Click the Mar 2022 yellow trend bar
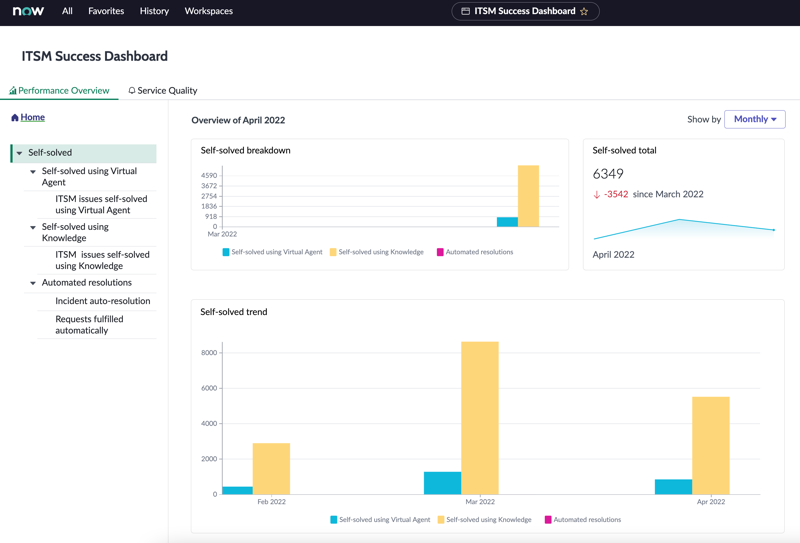This screenshot has height=543, width=800. coord(480,418)
